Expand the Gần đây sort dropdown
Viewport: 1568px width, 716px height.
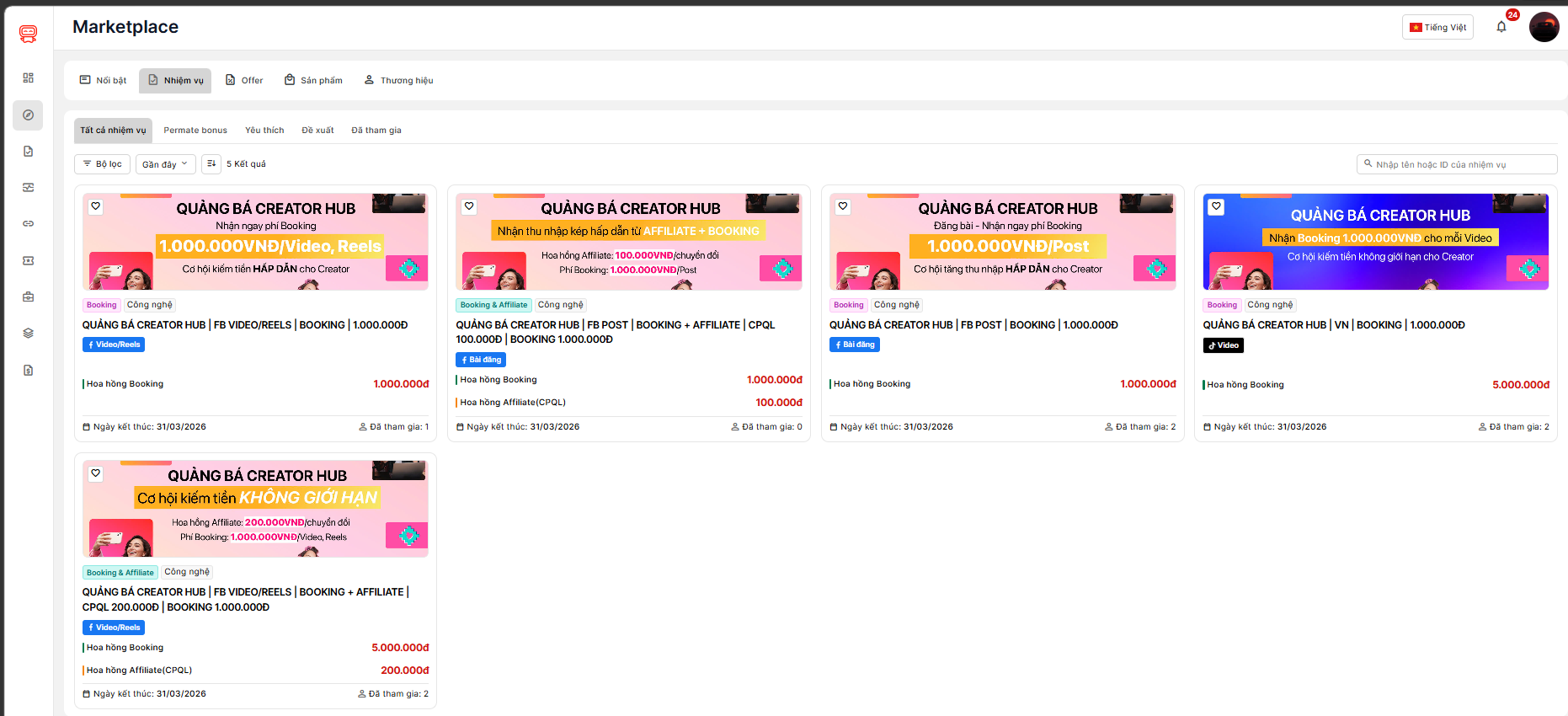(165, 164)
